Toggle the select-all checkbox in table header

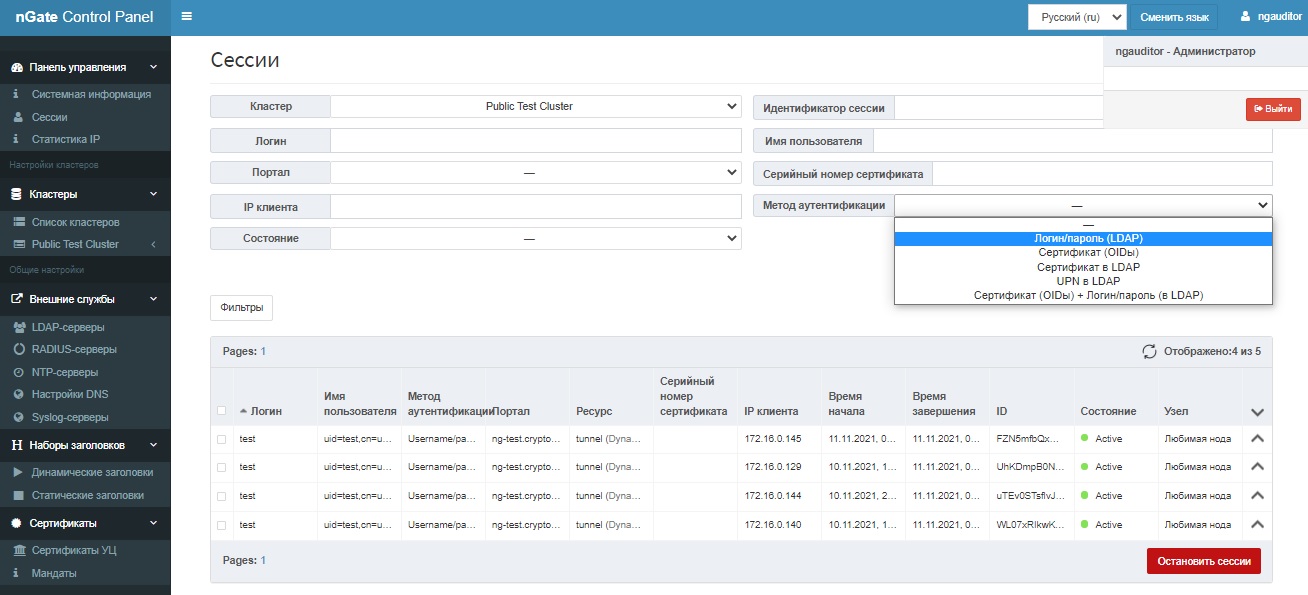coord(221,411)
